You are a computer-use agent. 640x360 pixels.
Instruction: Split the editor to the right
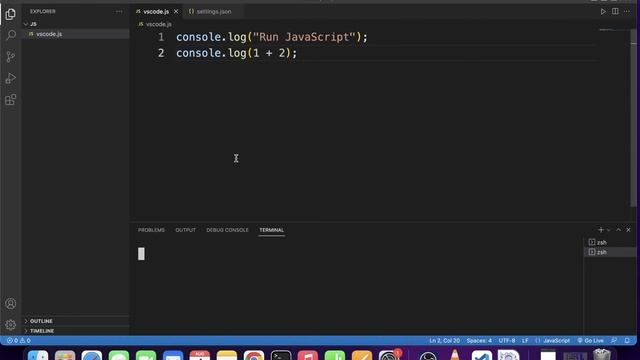tap(615, 11)
